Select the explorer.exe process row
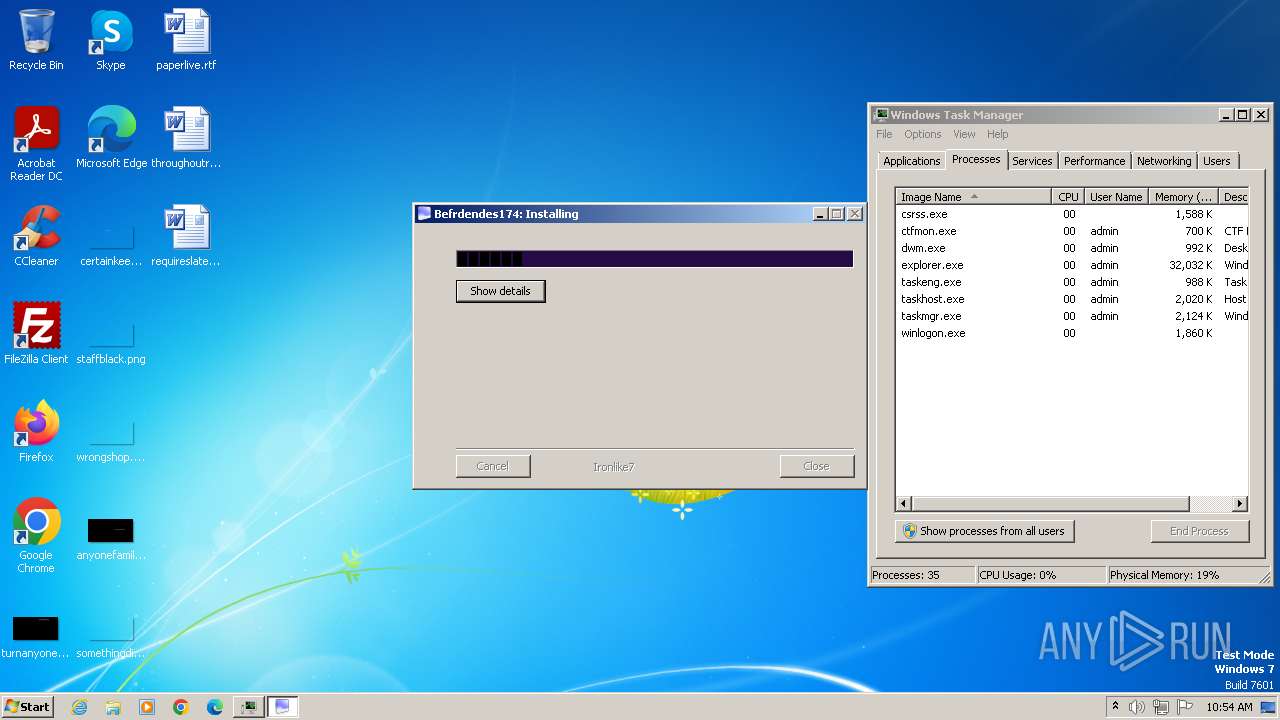Viewport: 1280px width, 720px height. click(x=1072, y=265)
